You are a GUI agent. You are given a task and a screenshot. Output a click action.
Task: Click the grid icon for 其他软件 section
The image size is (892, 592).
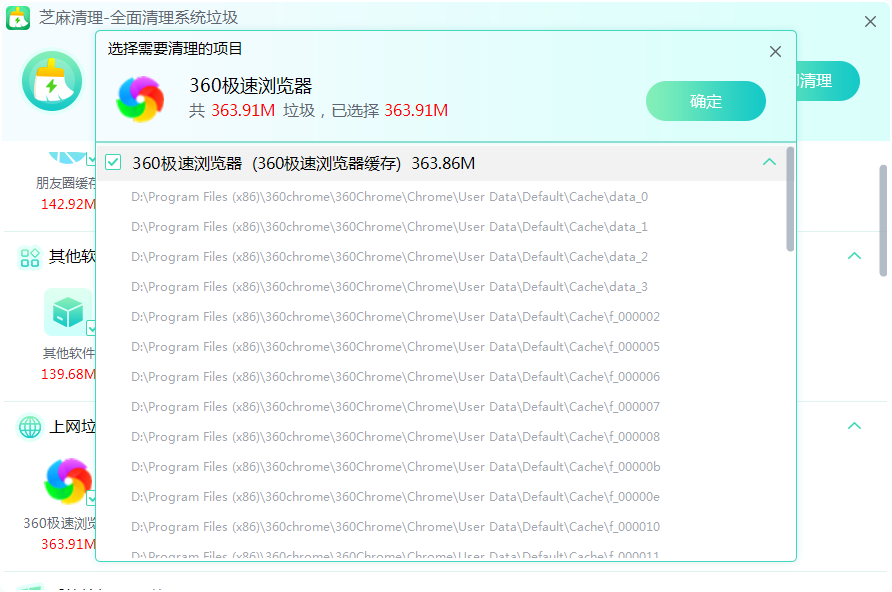[x=30, y=257]
